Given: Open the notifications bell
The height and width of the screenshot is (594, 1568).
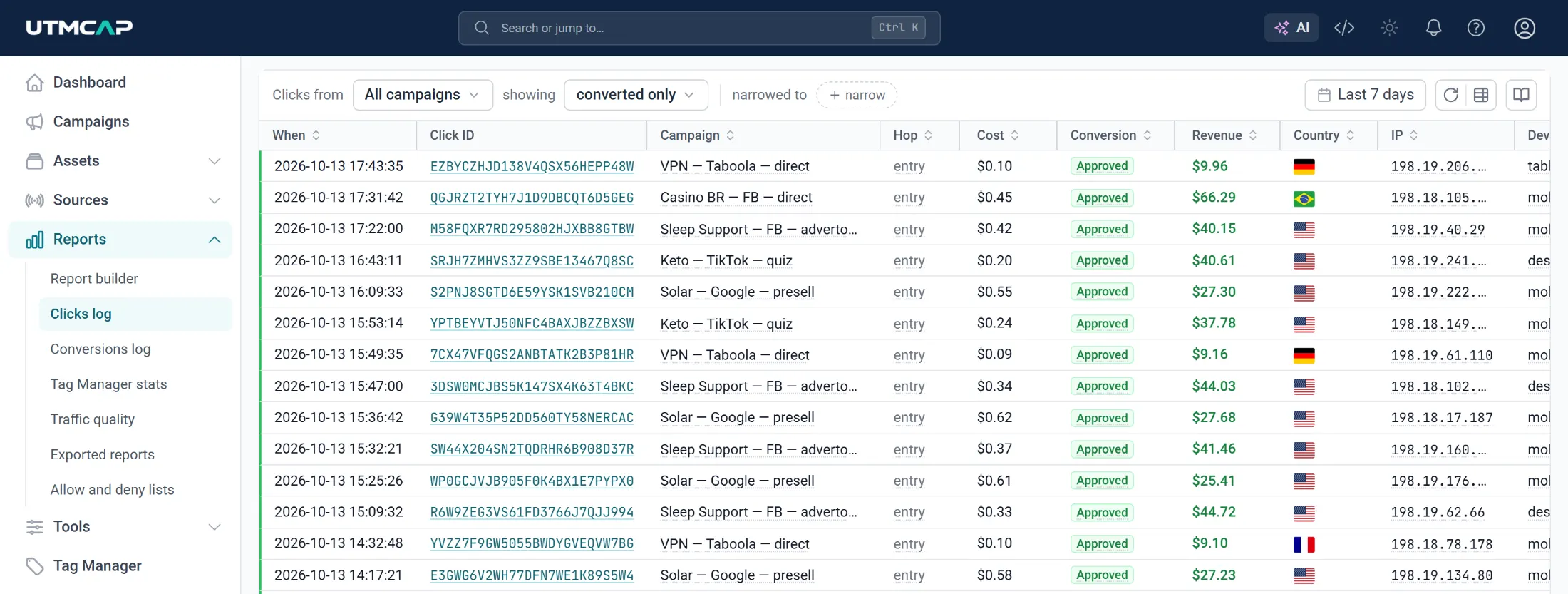Looking at the screenshot, I should (1433, 28).
